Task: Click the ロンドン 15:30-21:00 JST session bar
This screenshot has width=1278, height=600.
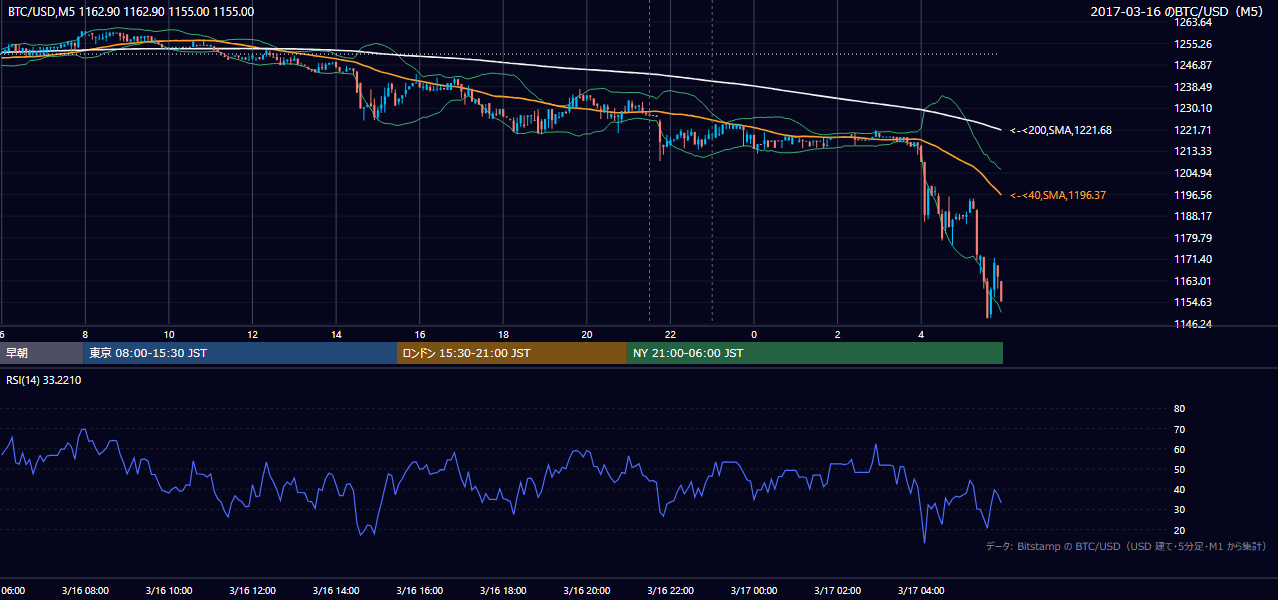Action: click(512, 353)
